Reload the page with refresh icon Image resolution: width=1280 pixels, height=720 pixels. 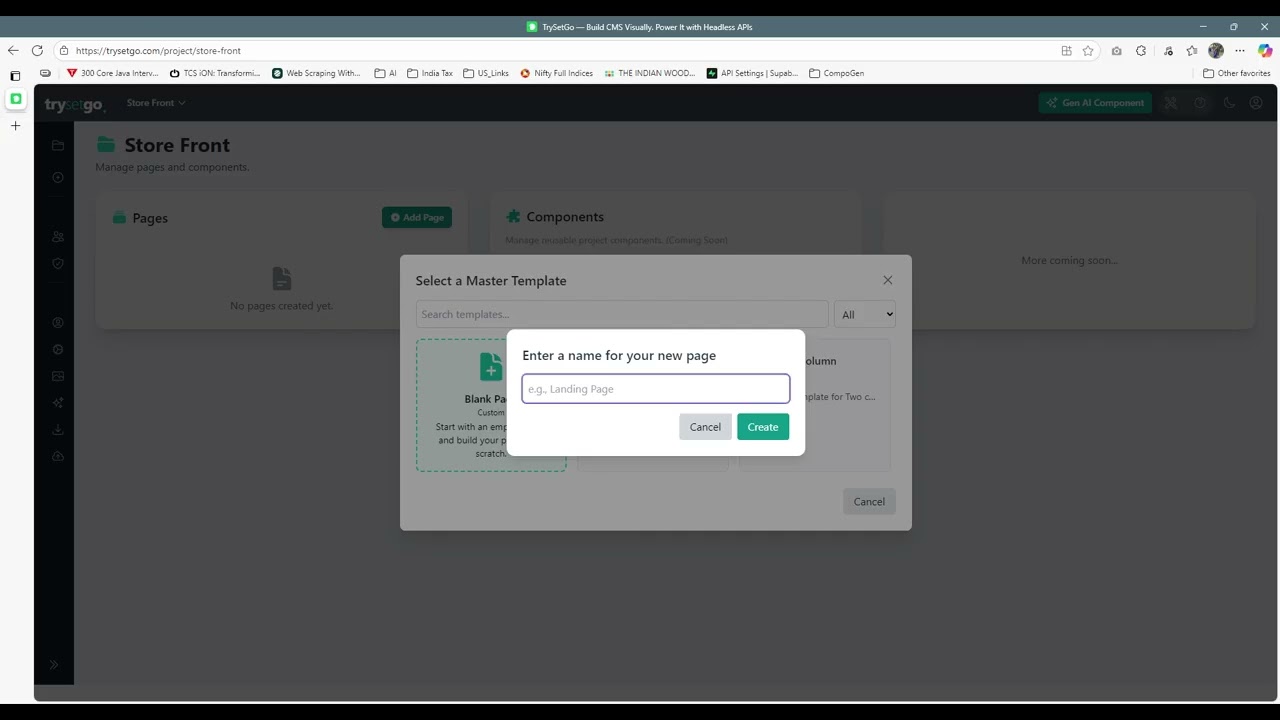tap(37, 50)
